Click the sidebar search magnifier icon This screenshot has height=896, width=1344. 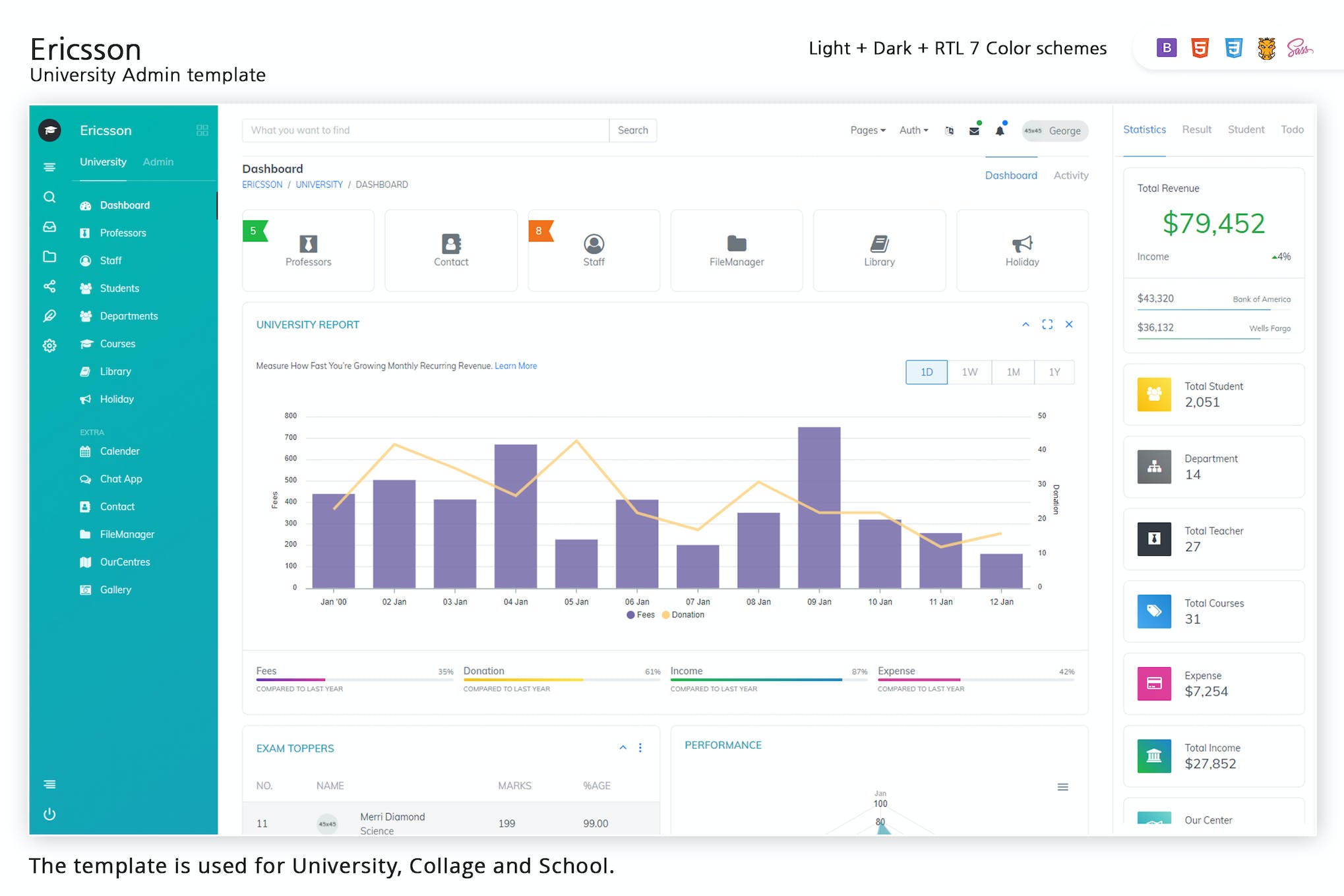(49, 197)
